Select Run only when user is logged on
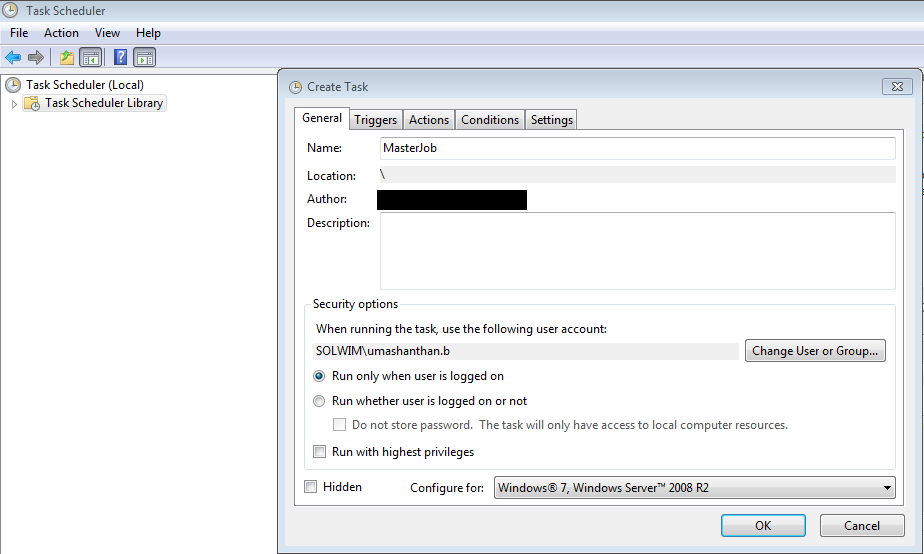 (319, 376)
